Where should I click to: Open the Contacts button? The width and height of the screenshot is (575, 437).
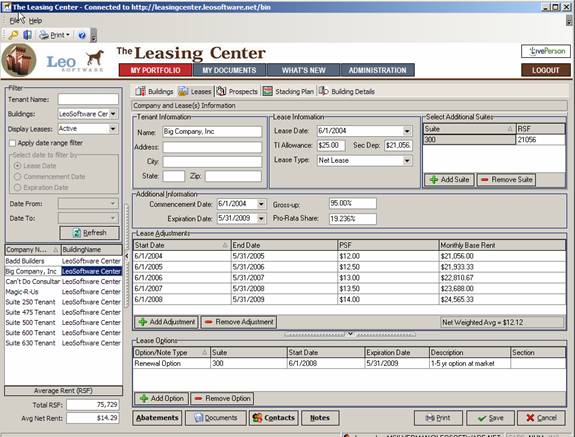(x=274, y=418)
